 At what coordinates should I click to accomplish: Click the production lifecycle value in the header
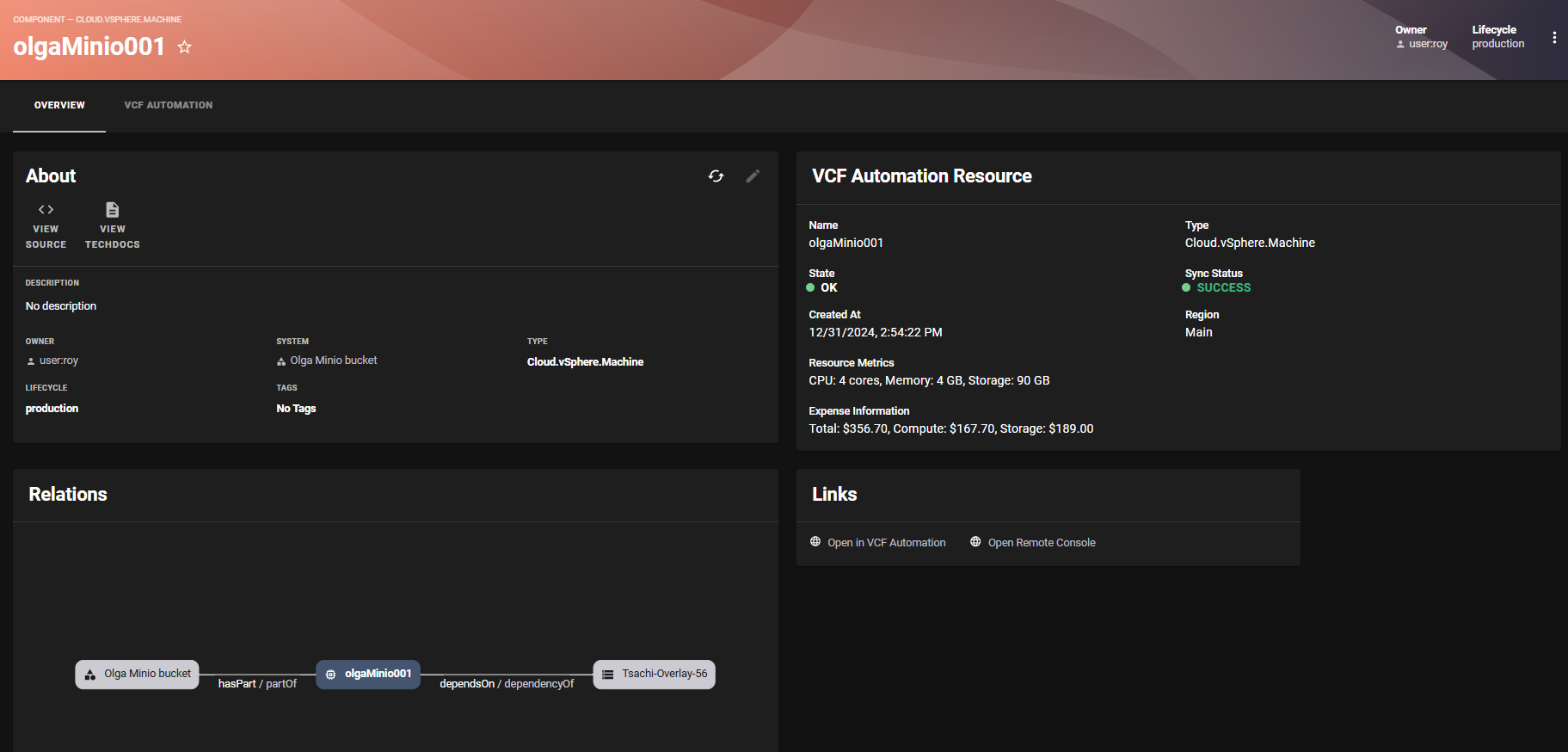coord(1497,44)
